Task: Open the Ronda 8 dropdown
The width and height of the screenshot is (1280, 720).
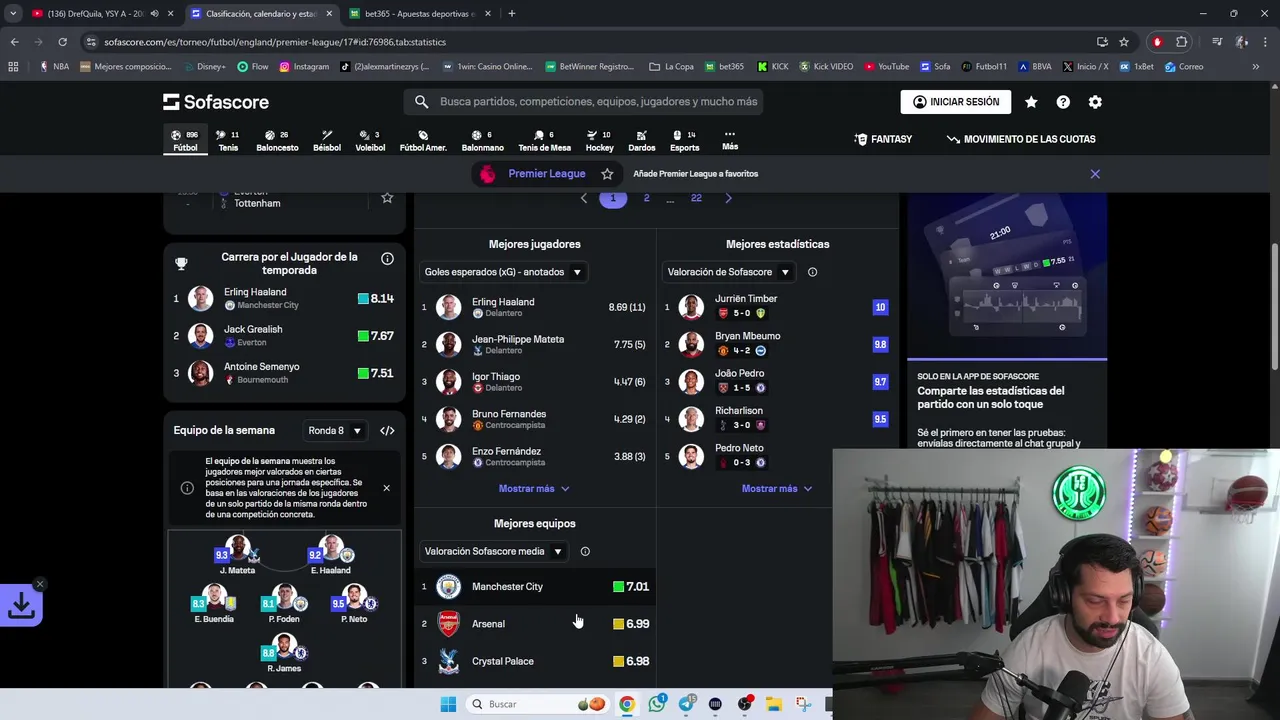Action: [334, 431]
